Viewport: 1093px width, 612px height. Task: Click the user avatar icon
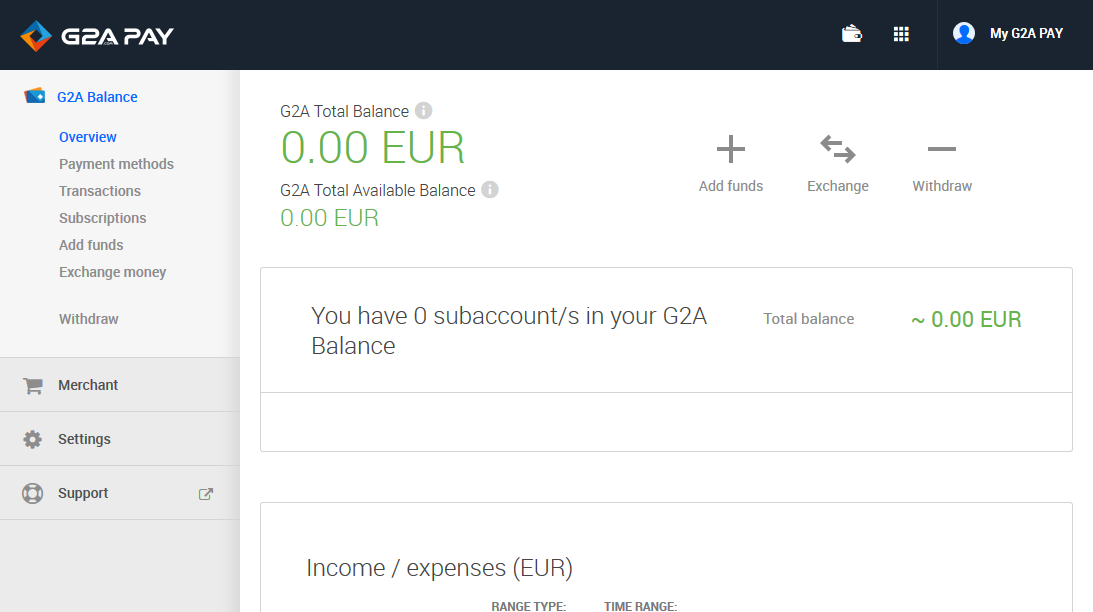(x=964, y=33)
